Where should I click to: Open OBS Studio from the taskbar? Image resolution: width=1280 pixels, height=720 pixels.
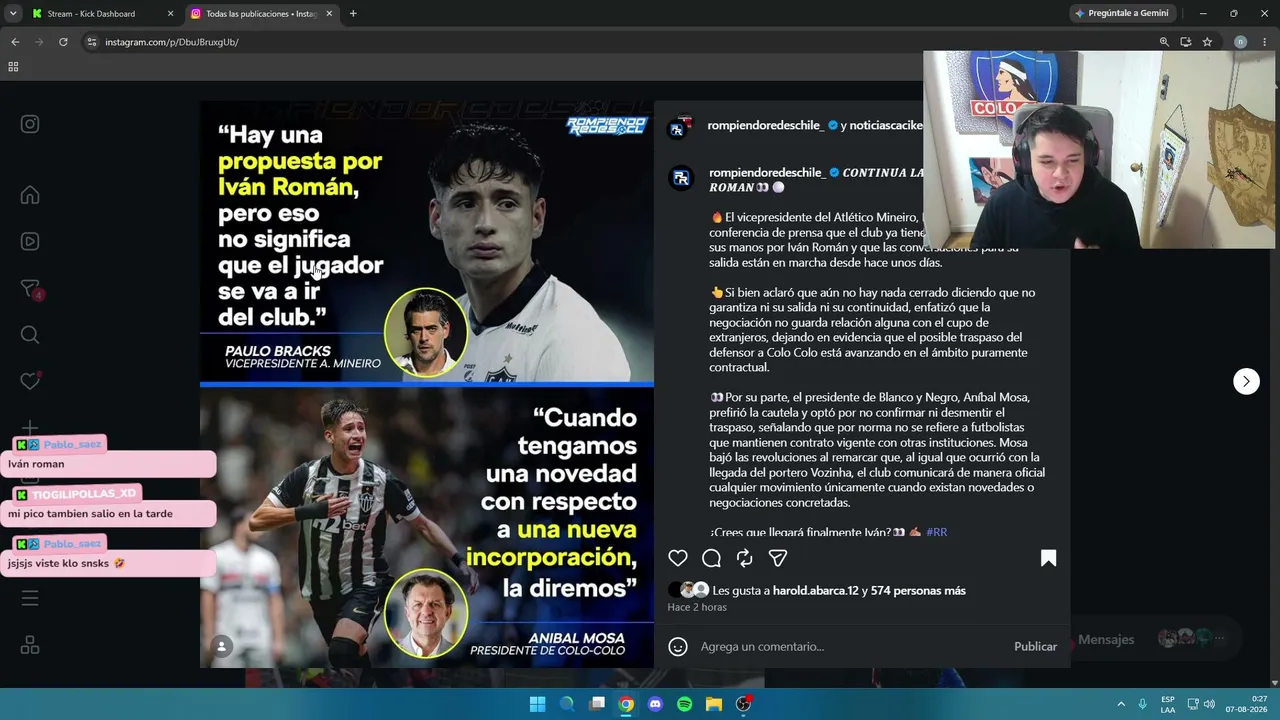point(743,704)
